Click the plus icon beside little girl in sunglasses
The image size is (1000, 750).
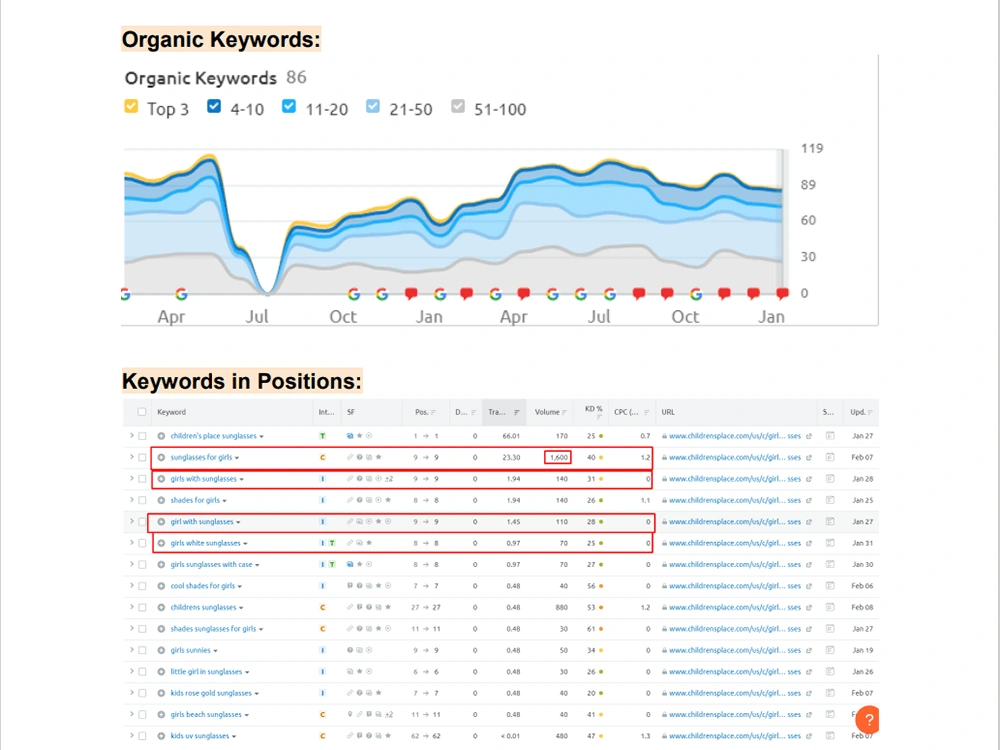click(161, 672)
